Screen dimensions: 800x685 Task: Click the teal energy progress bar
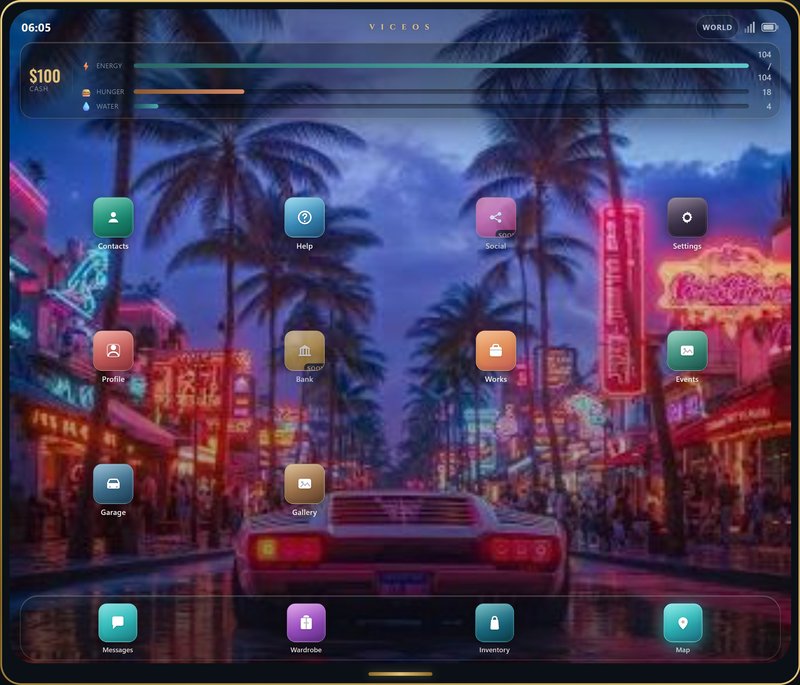(x=441, y=66)
